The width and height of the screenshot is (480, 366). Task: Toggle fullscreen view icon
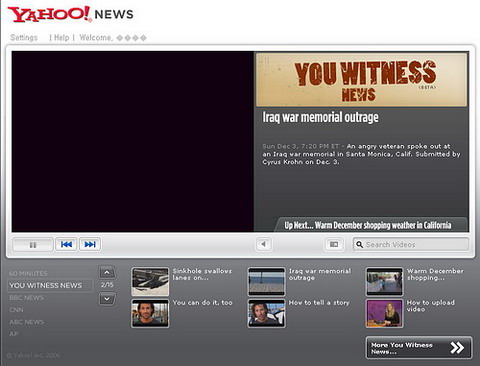334,244
